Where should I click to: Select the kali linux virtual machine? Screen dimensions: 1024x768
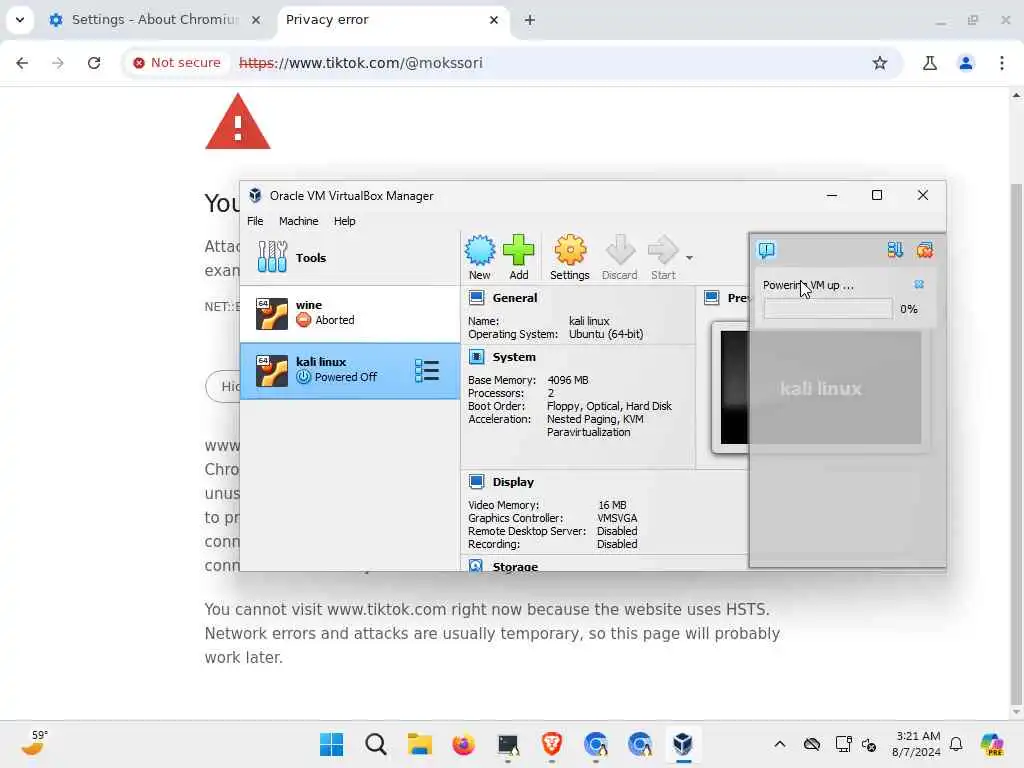(349, 371)
